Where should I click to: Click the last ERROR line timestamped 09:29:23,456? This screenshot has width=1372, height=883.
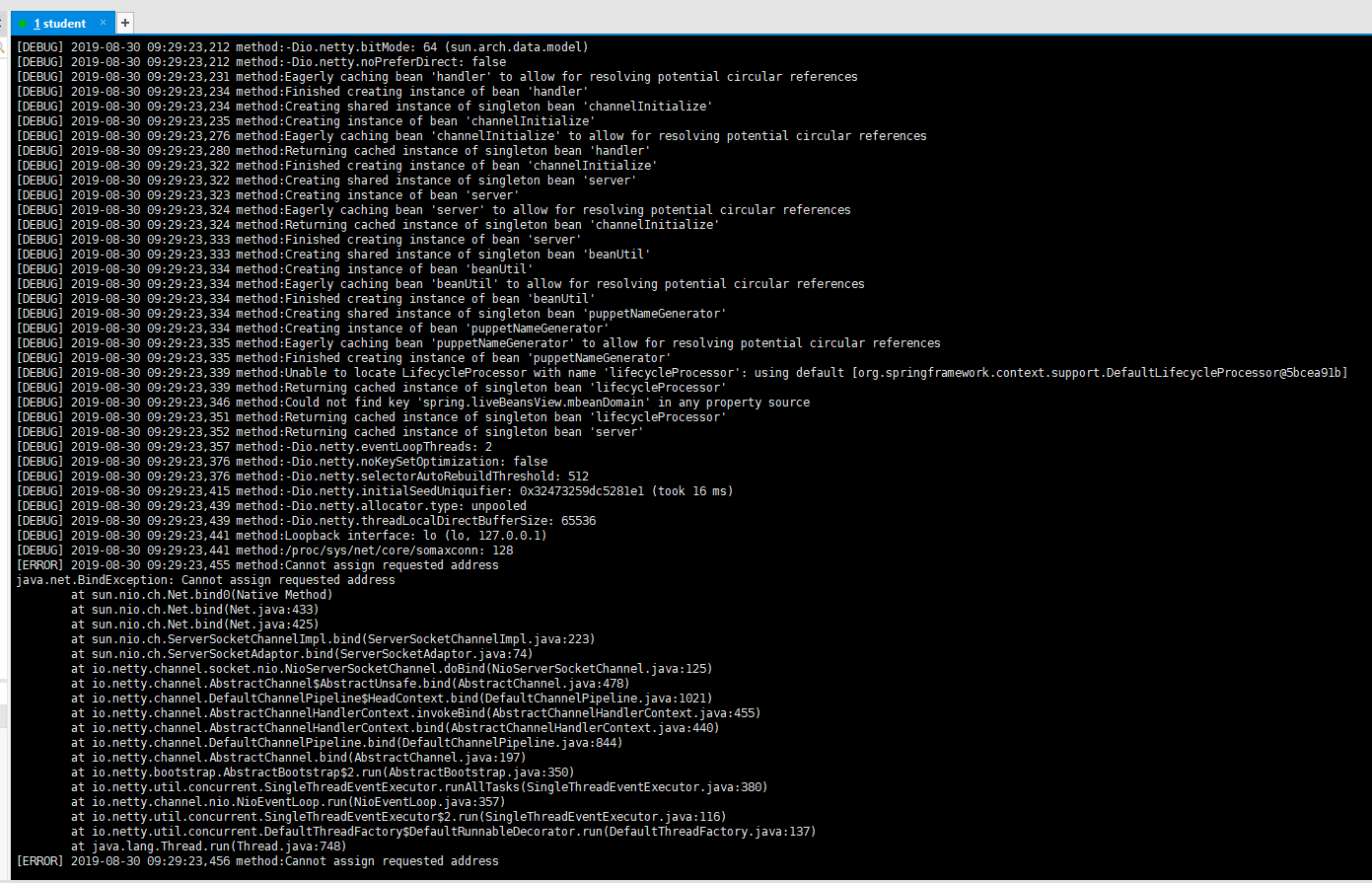pos(257,861)
